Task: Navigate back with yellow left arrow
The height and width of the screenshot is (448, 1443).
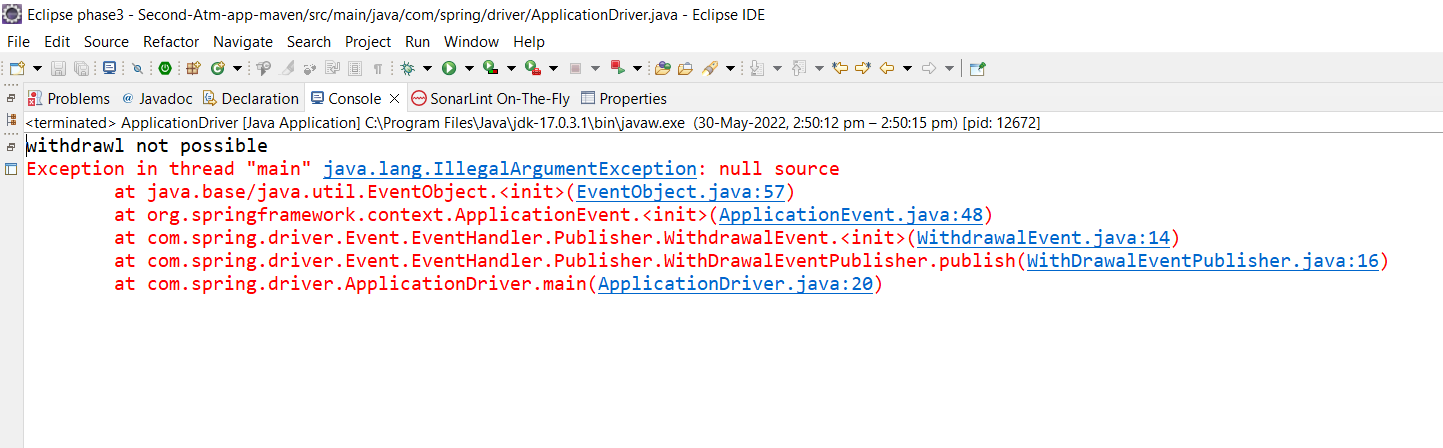Action: tap(887, 68)
